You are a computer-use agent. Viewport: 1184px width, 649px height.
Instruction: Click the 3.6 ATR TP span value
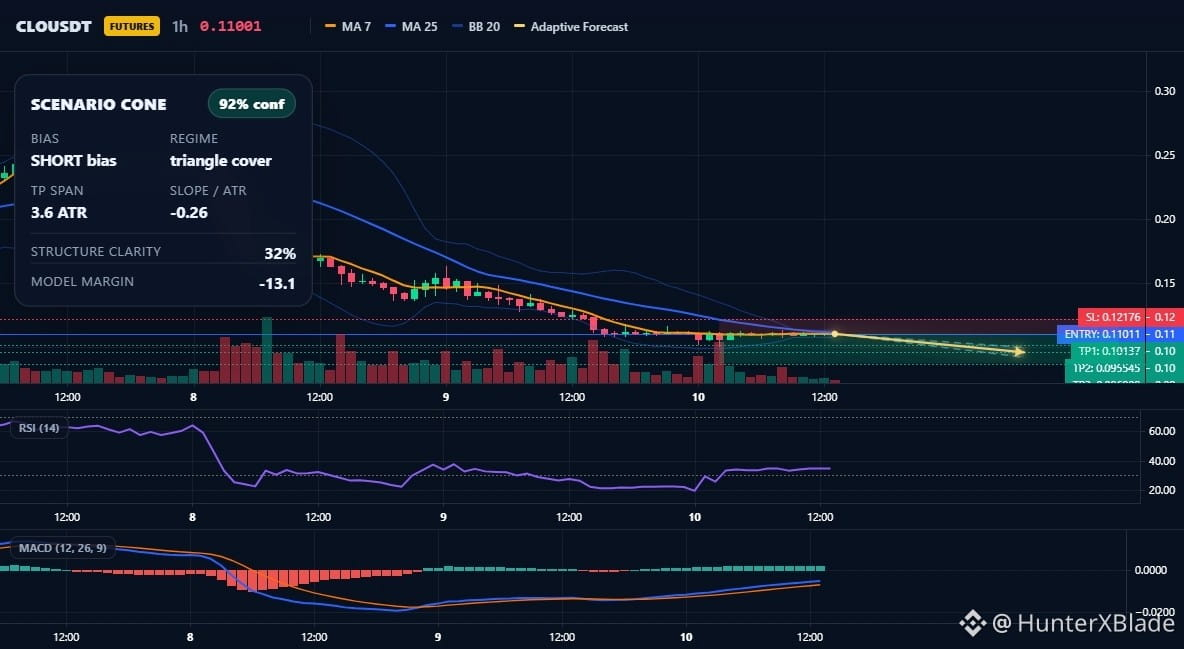(x=59, y=212)
